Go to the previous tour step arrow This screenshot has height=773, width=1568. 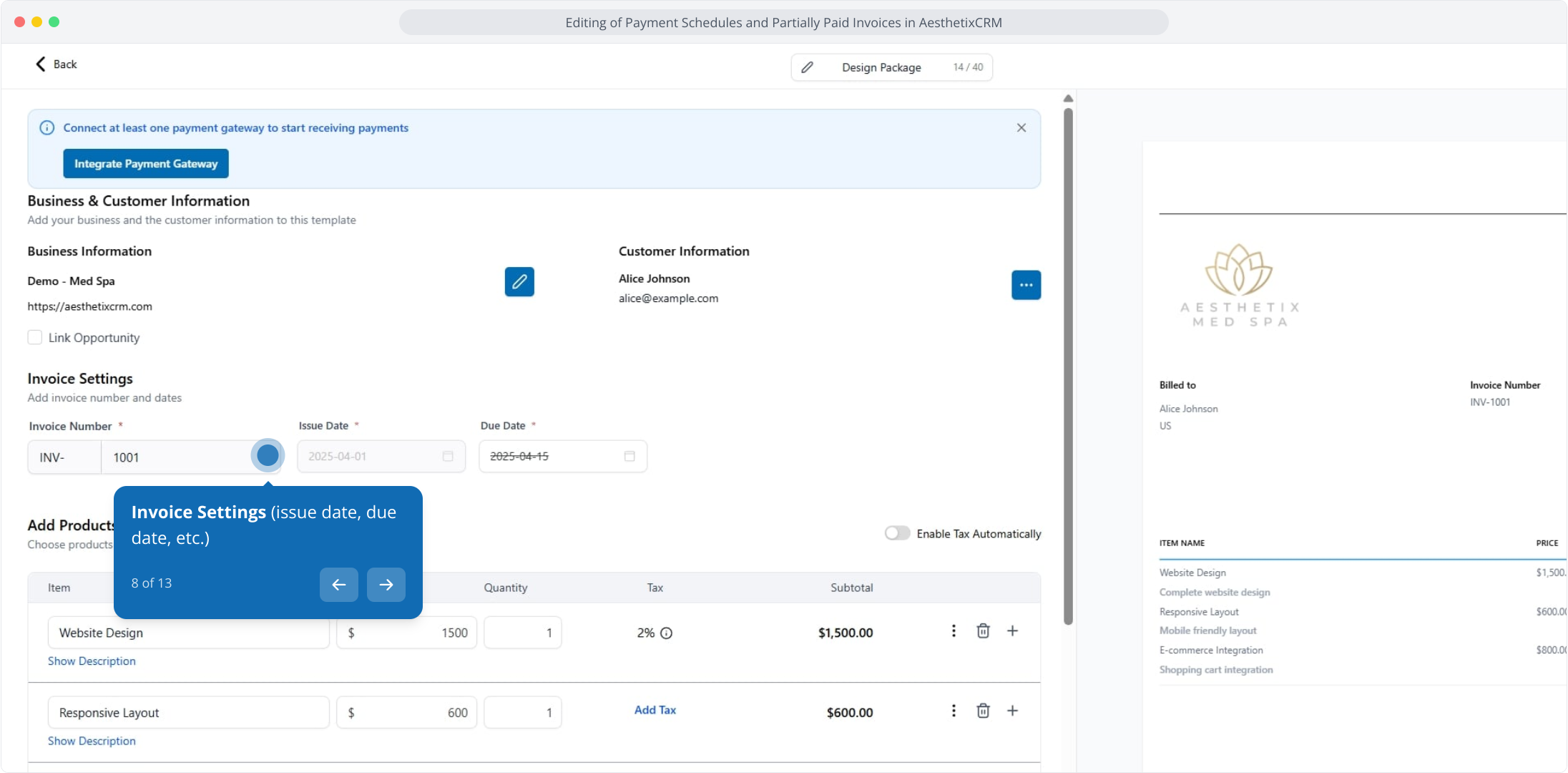[339, 585]
